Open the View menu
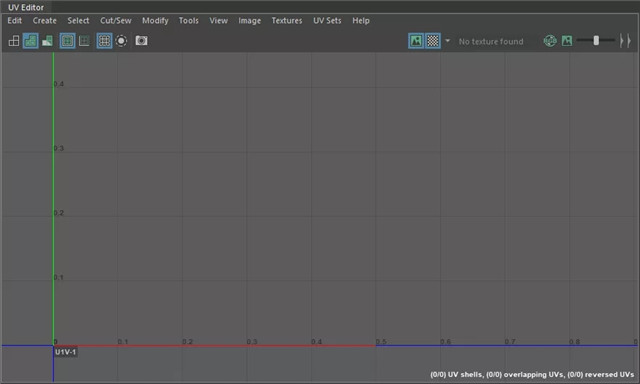 point(219,20)
